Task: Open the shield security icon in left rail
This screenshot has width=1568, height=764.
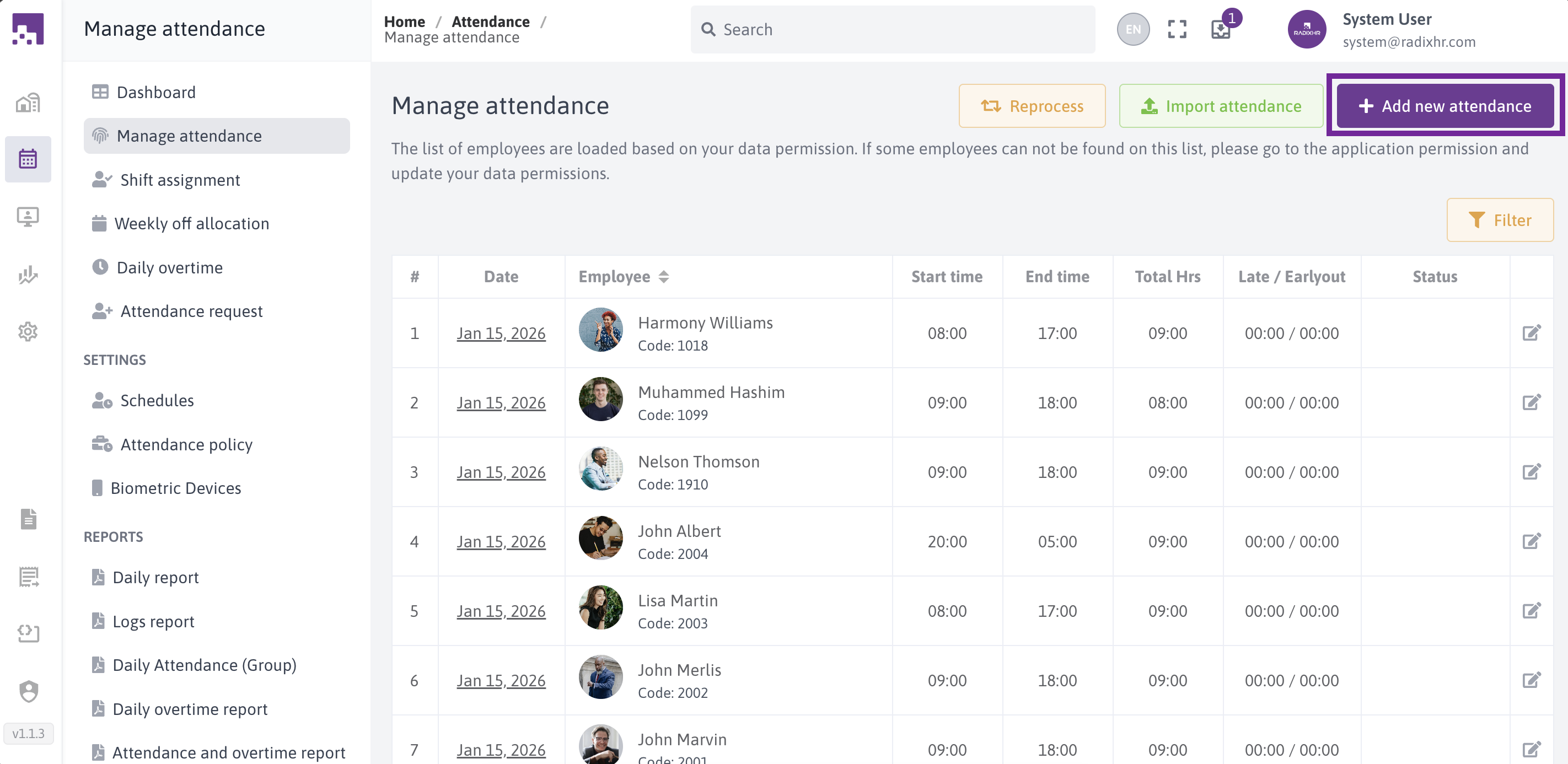Action: (x=28, y=692)
